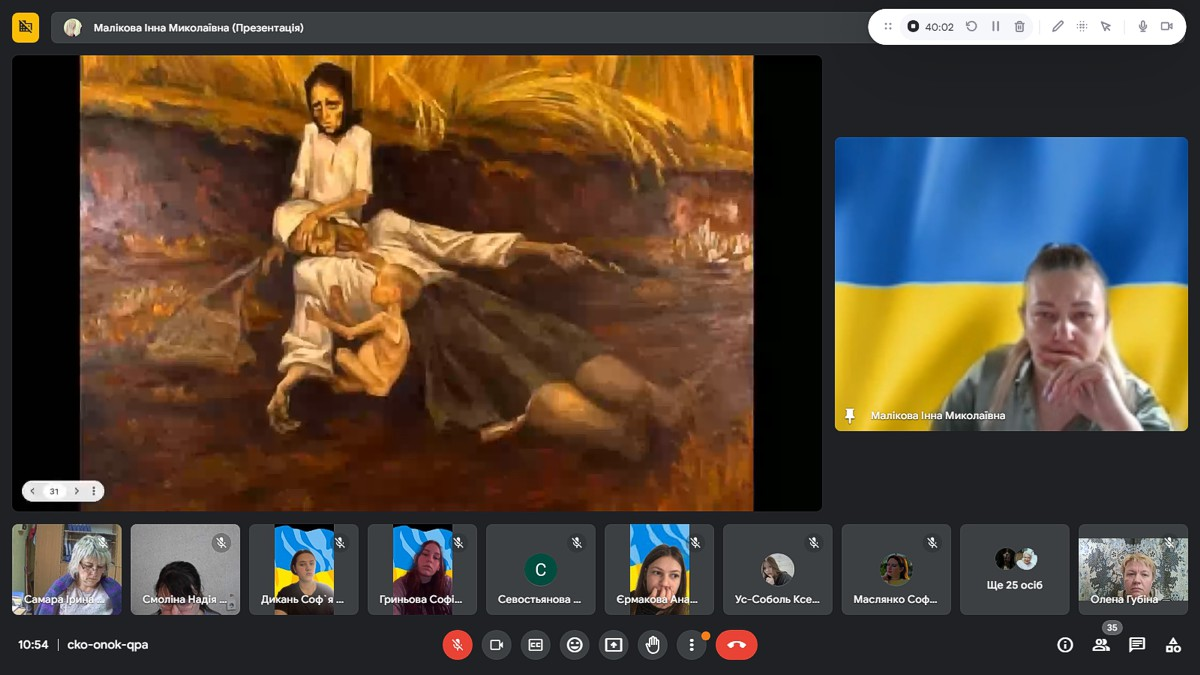Pause the recording
This screenshot has height=675, width=1200.
click(996, 27)
